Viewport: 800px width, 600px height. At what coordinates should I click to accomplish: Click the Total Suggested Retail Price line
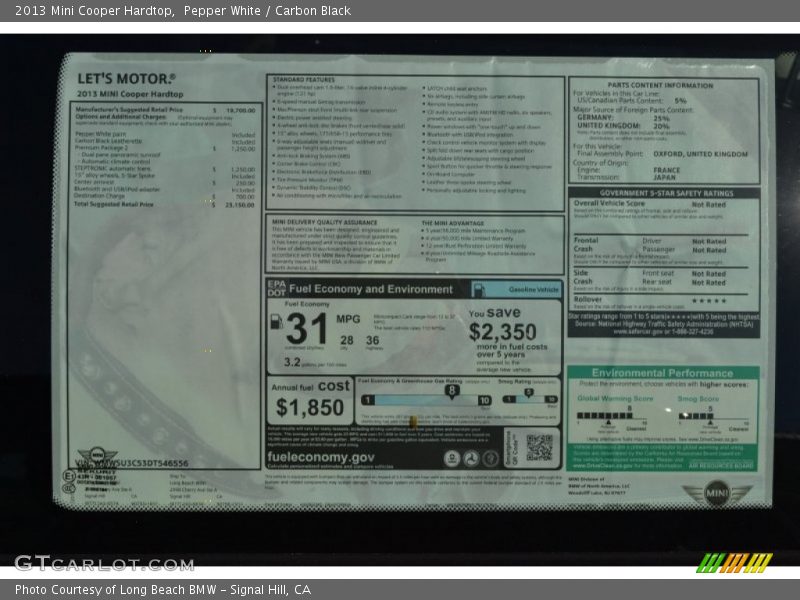click(165, 205)
